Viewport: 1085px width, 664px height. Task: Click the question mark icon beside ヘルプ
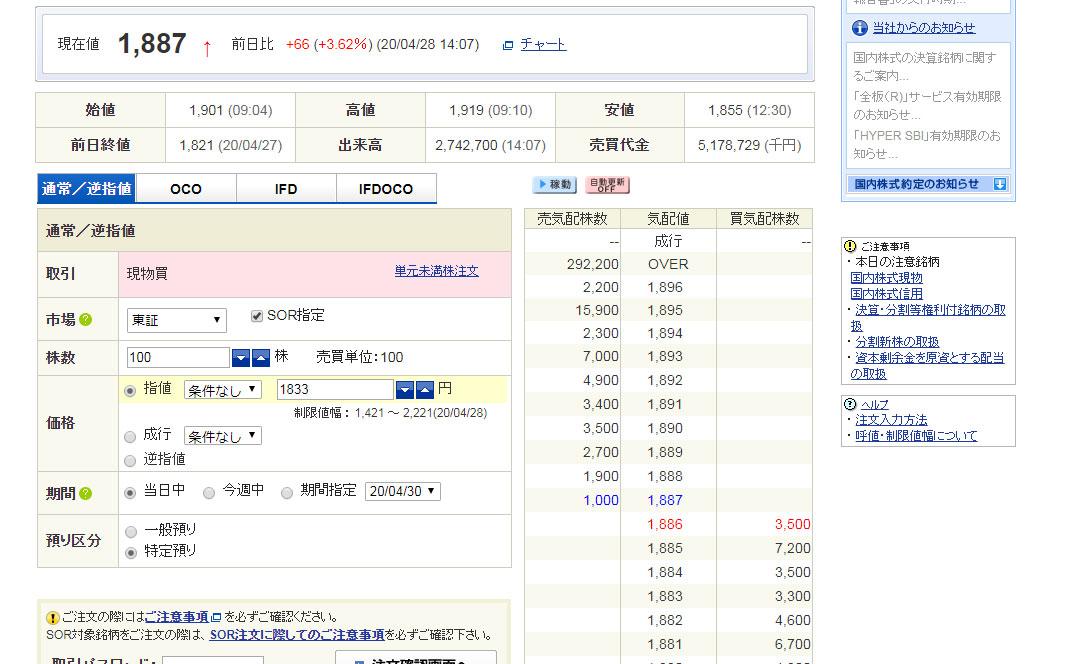(x=850, y=404)
